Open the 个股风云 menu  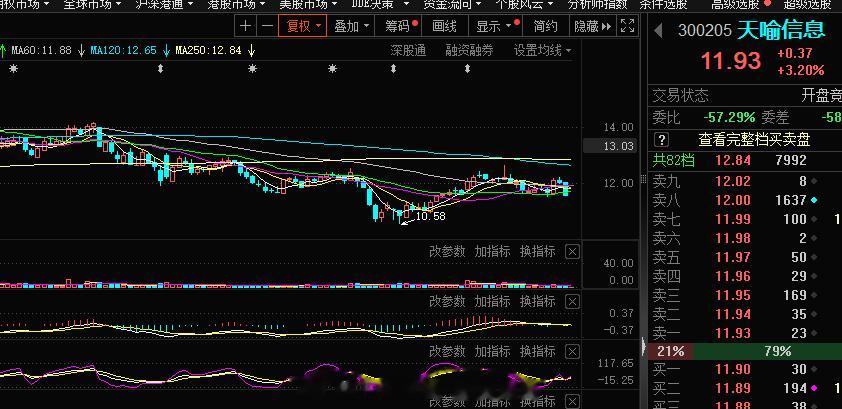pyautogui.click(x=524, y=4)
